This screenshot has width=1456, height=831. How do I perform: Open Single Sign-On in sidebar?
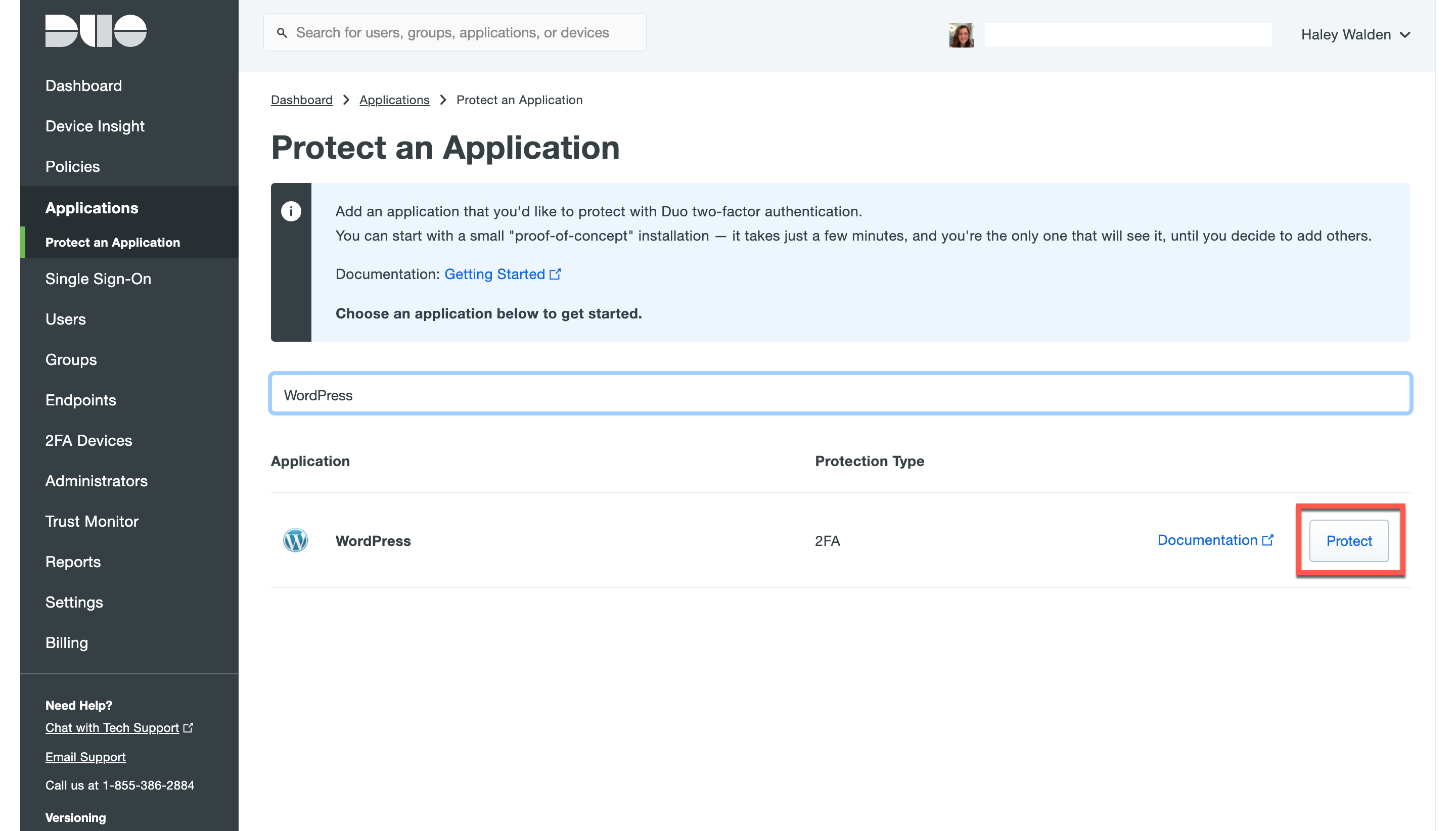(98, 279)
